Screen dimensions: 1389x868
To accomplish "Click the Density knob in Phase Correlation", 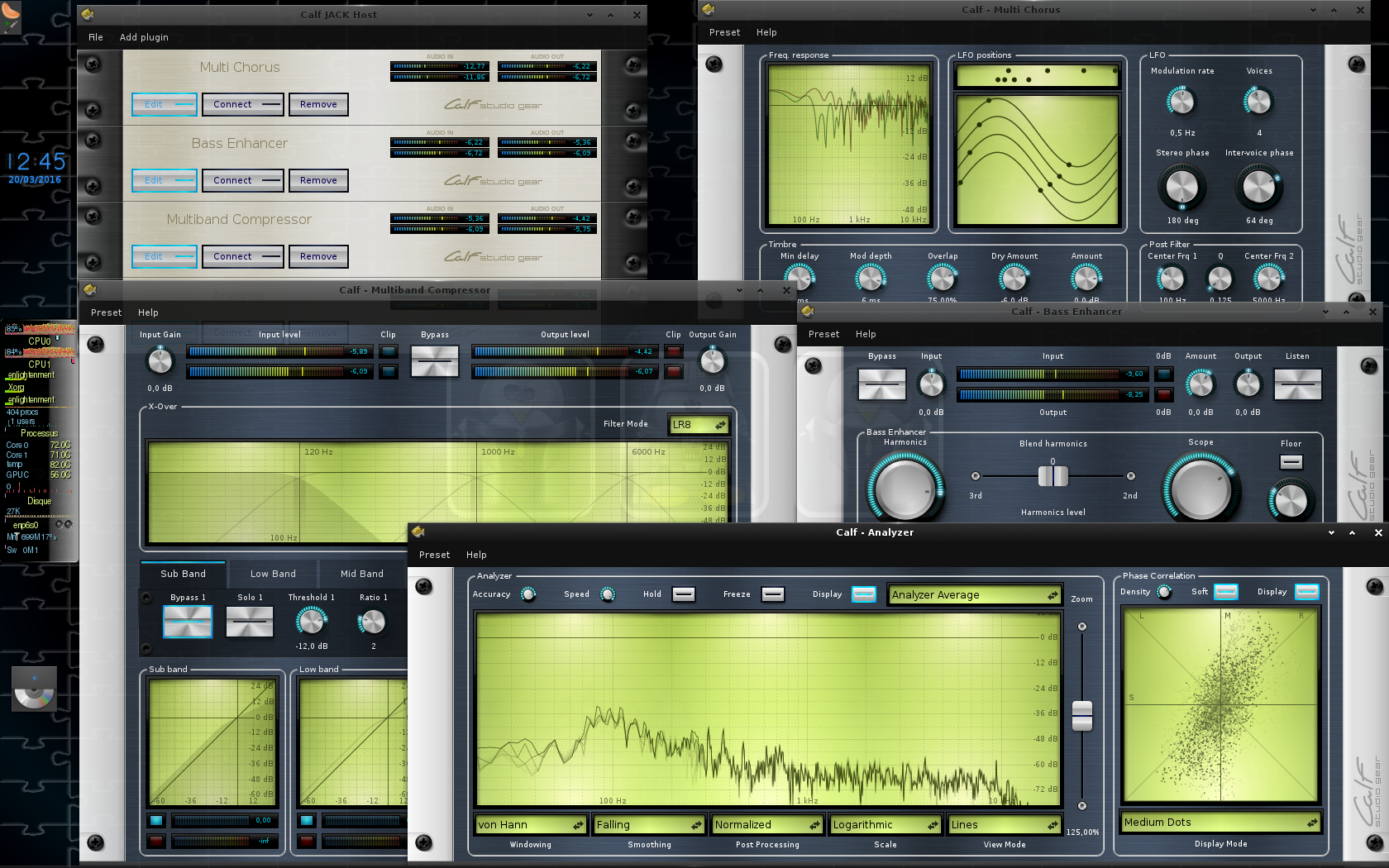I will click(1164, 592).
